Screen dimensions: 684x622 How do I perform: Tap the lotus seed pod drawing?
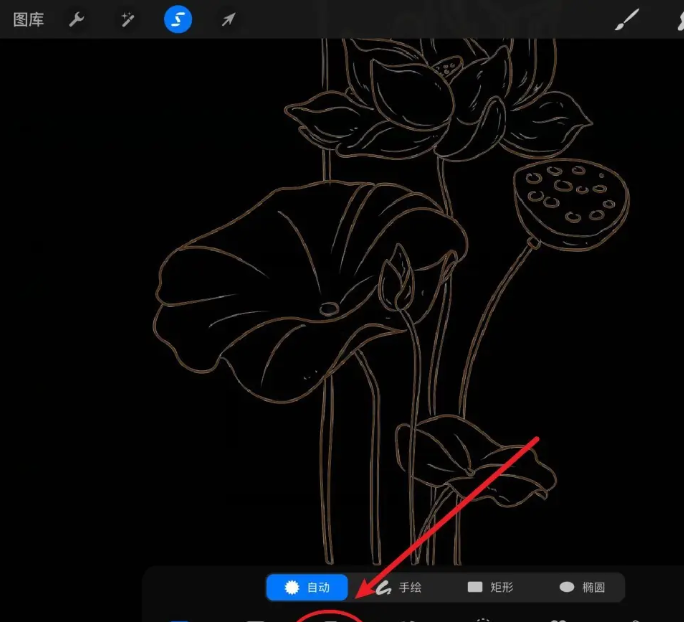pos(571,204)
